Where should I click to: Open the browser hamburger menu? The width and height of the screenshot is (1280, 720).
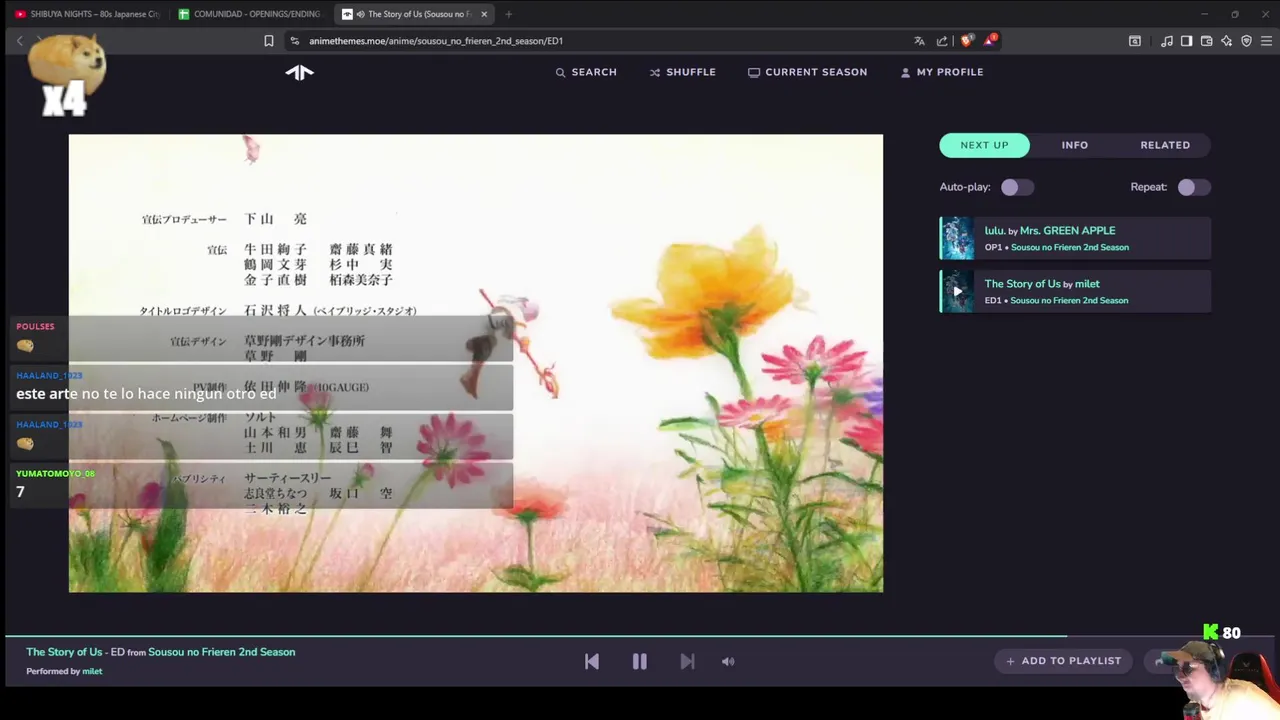[1266, 41]
